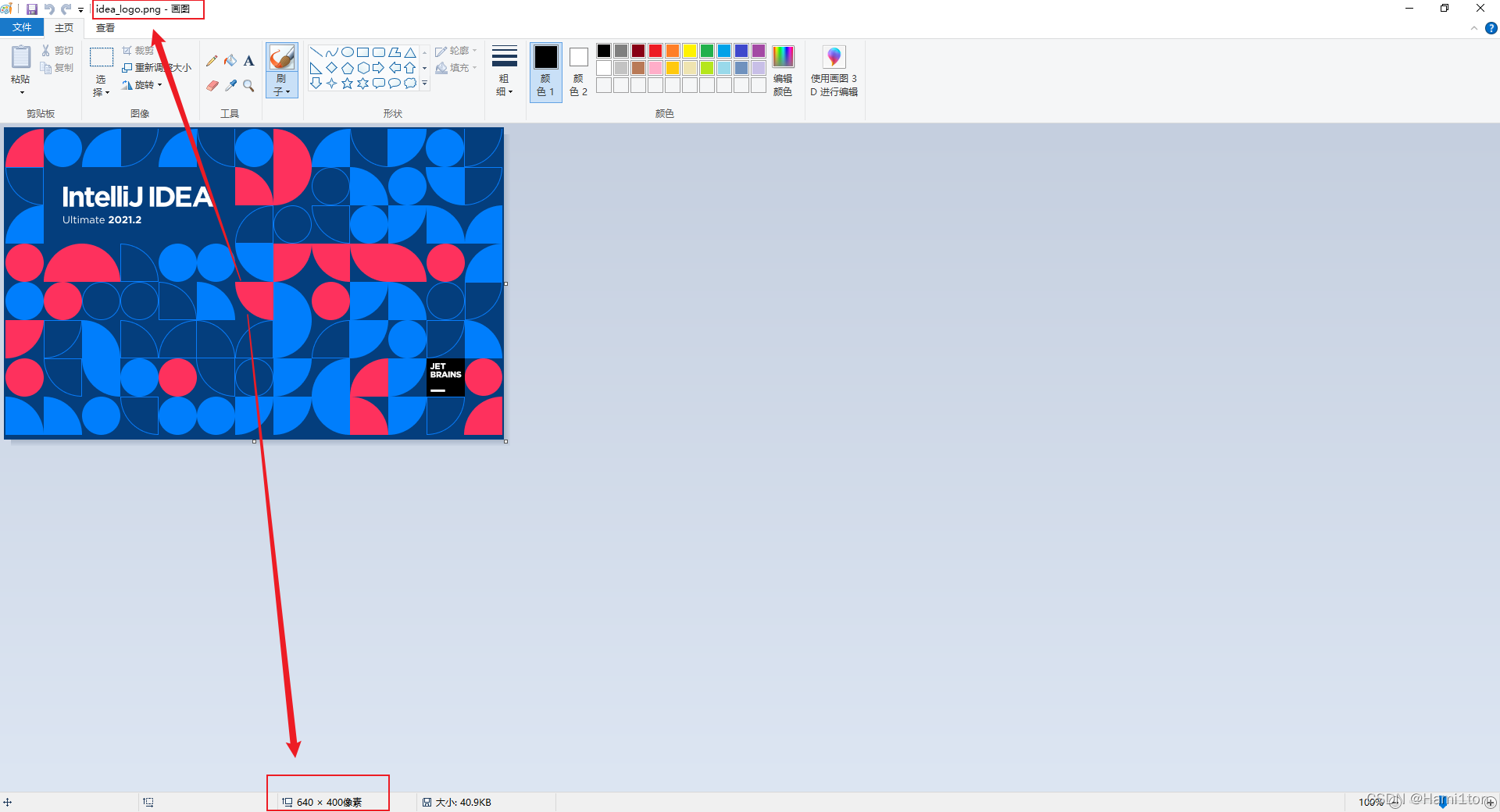This screenshot has height=812, width=1500.
Task: Select the Color picker eyedropper tool
Action: tap(230, 85)
